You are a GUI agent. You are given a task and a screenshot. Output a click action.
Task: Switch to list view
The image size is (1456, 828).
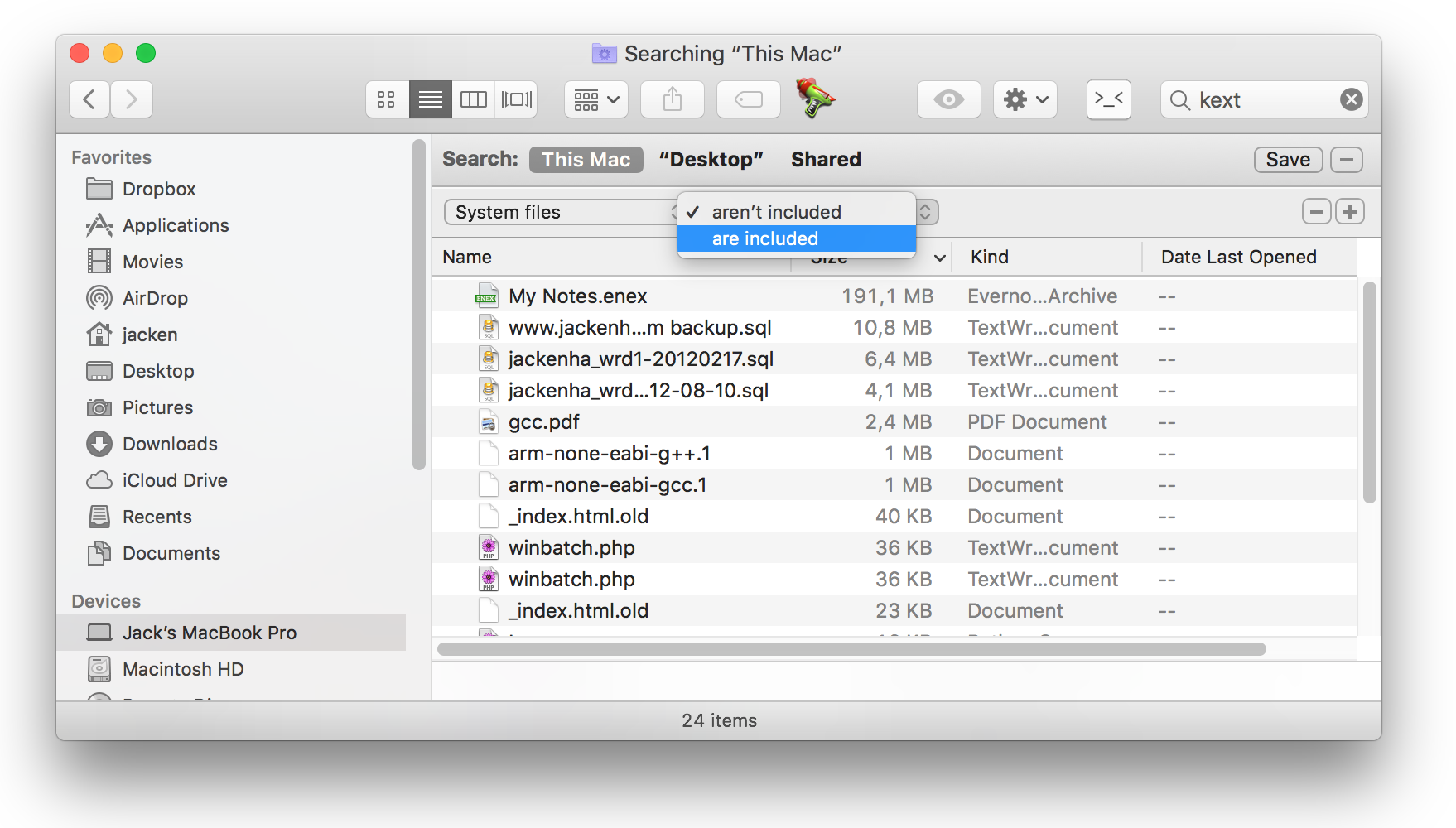(x=431, y=99)
